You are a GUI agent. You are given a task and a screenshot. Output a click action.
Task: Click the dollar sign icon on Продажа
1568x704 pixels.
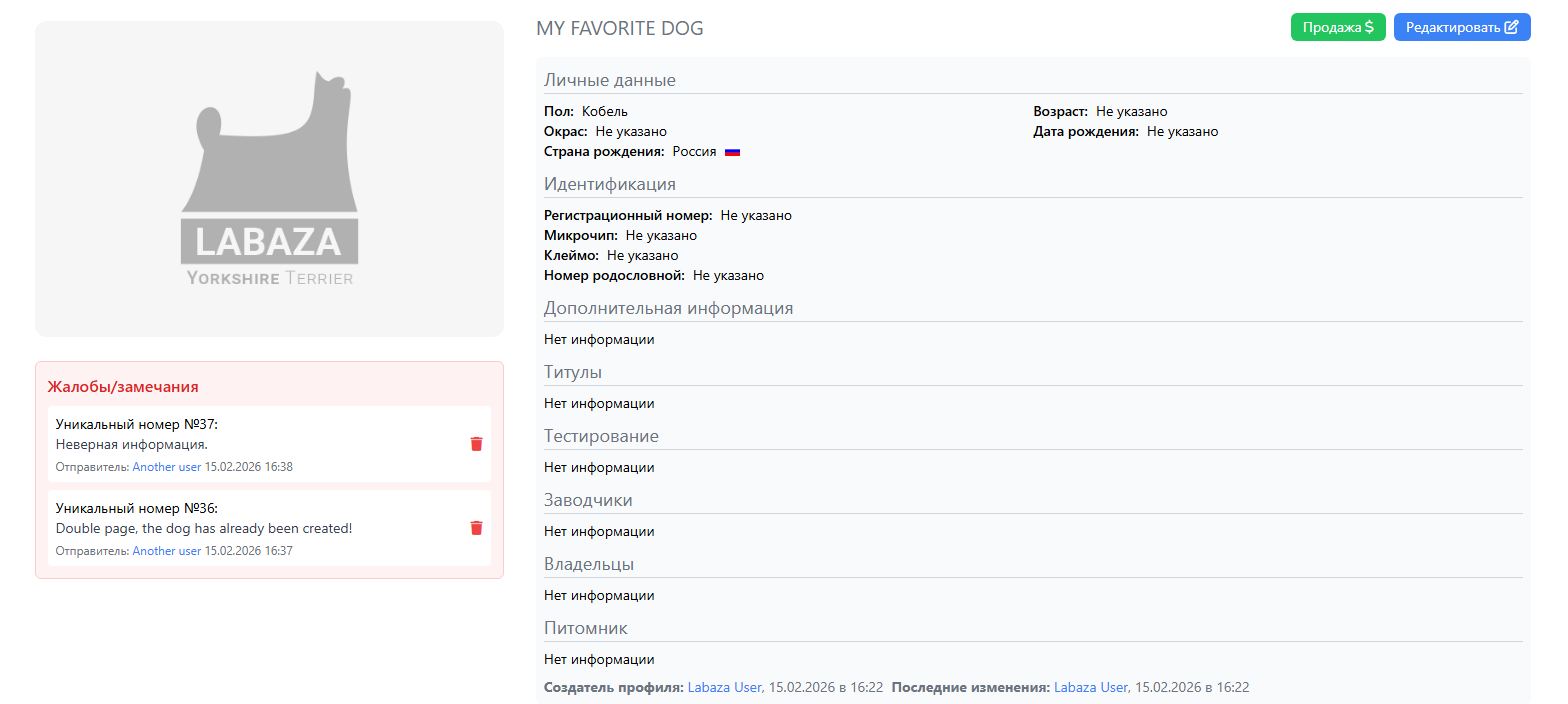point(1369,28)
